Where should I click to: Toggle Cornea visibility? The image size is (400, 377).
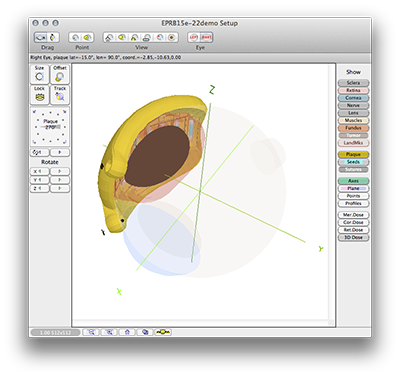tap(353, 98)
